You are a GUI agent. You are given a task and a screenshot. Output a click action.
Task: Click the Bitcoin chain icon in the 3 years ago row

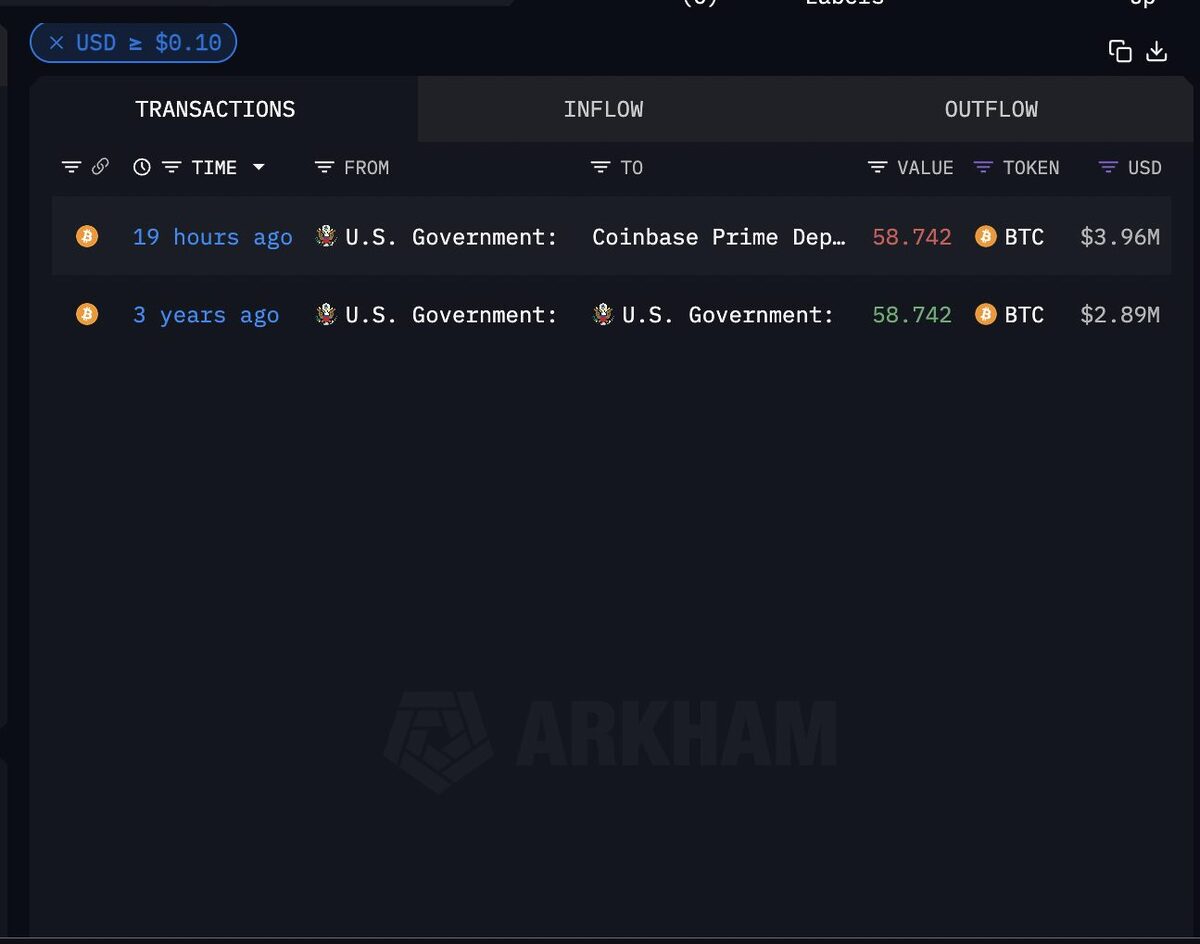88,314
